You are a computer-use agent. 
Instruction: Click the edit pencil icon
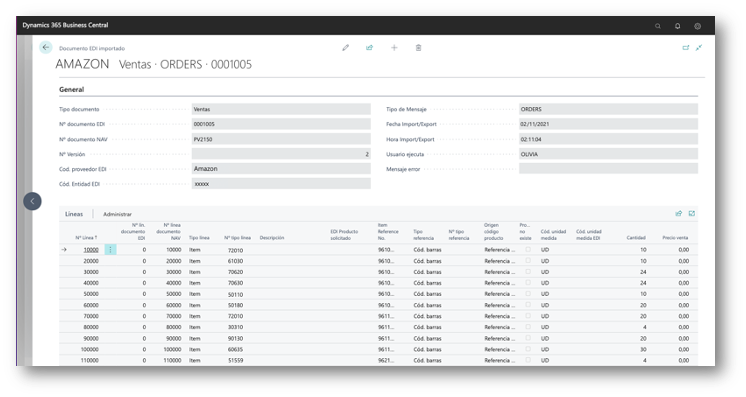point(345,48)
